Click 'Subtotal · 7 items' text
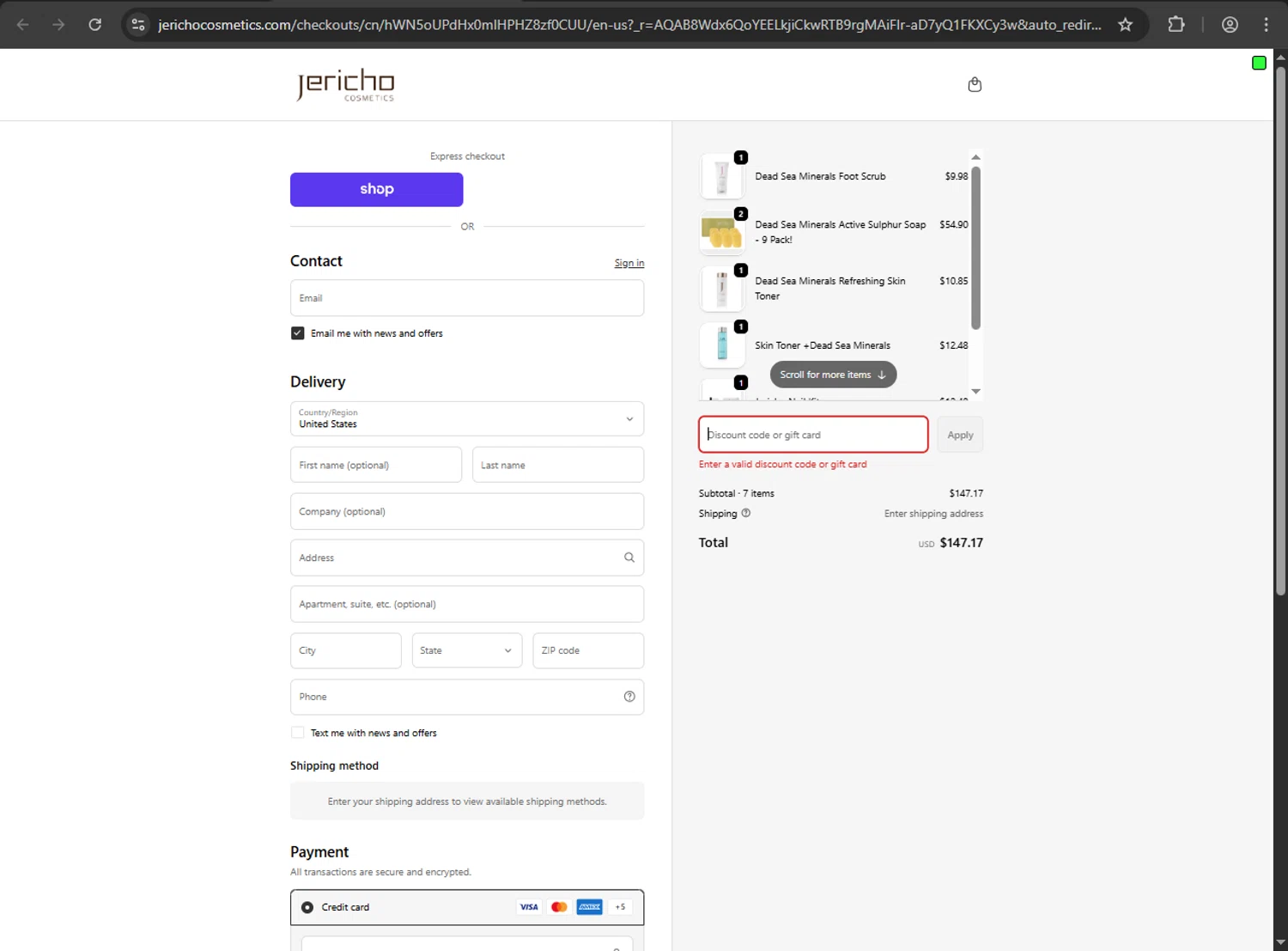The image size is (1288, 951). click(x=736, y=493)
